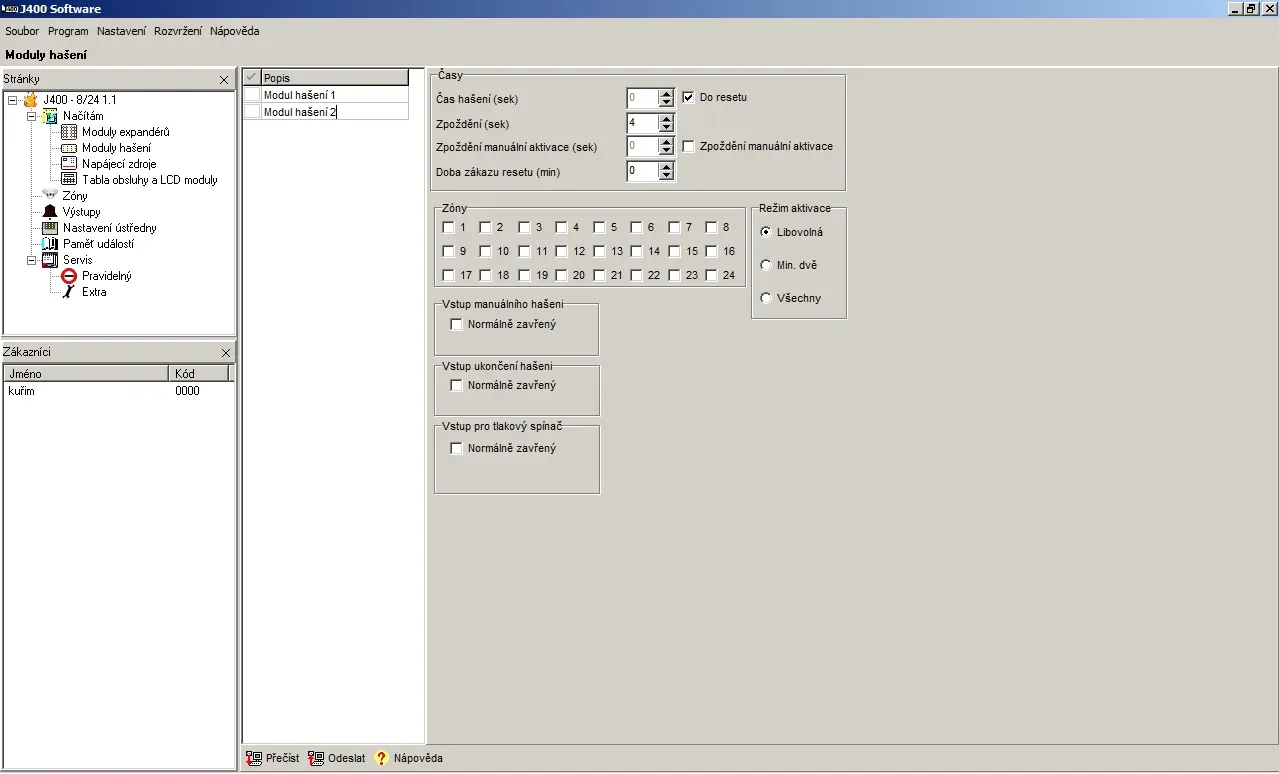Sort by the Popis column header
Image resolution: width=1279 pixels, height=774 pixels.
point(335,78)
